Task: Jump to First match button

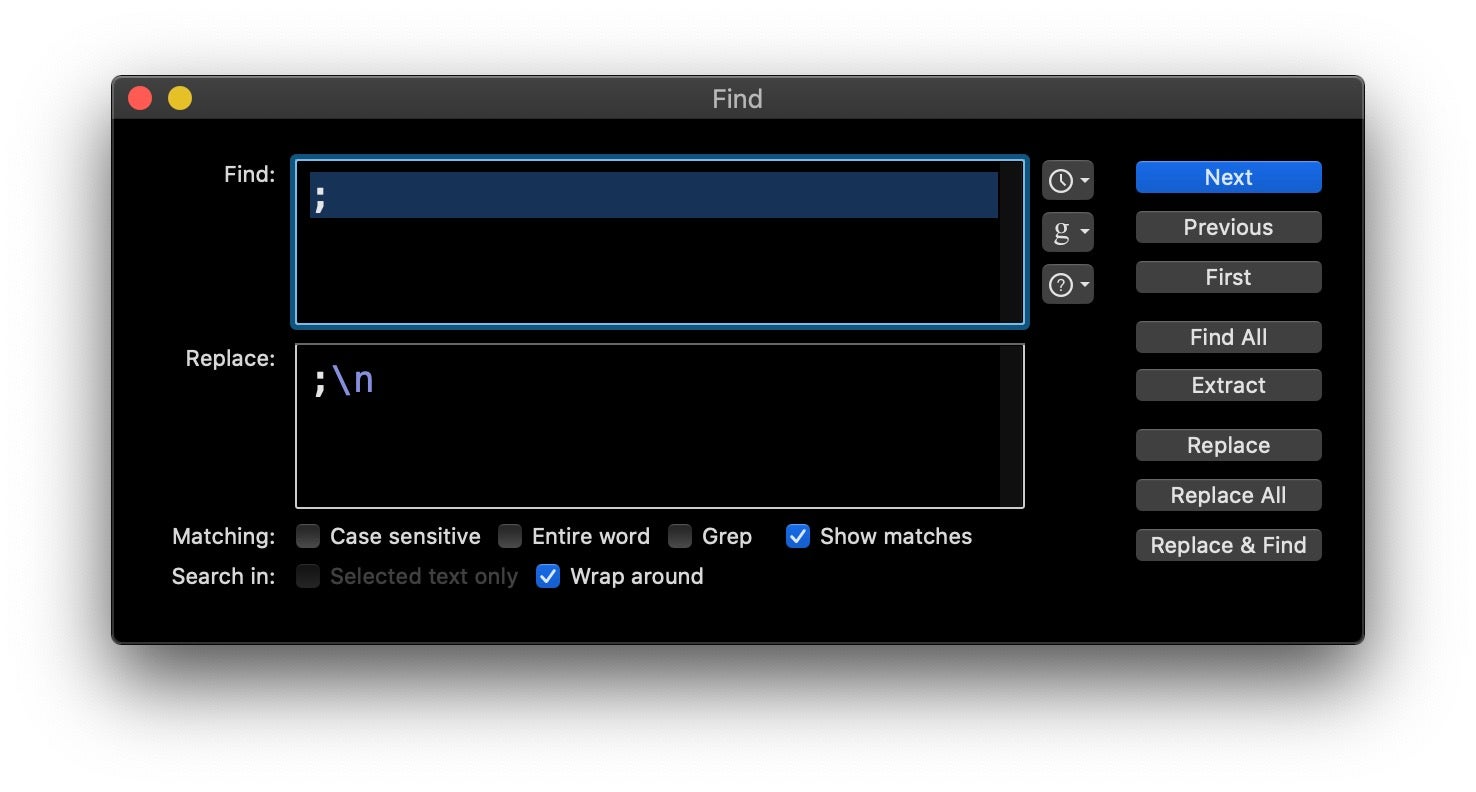Action: (x=1228, y=277)
